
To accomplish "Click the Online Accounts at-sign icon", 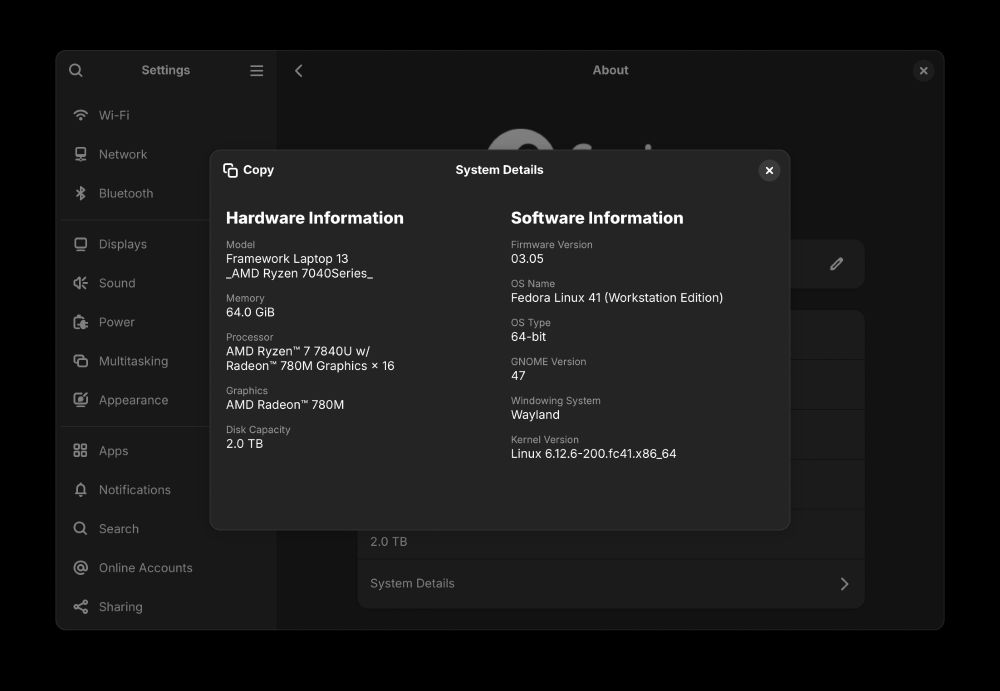I will coord(80,568).
